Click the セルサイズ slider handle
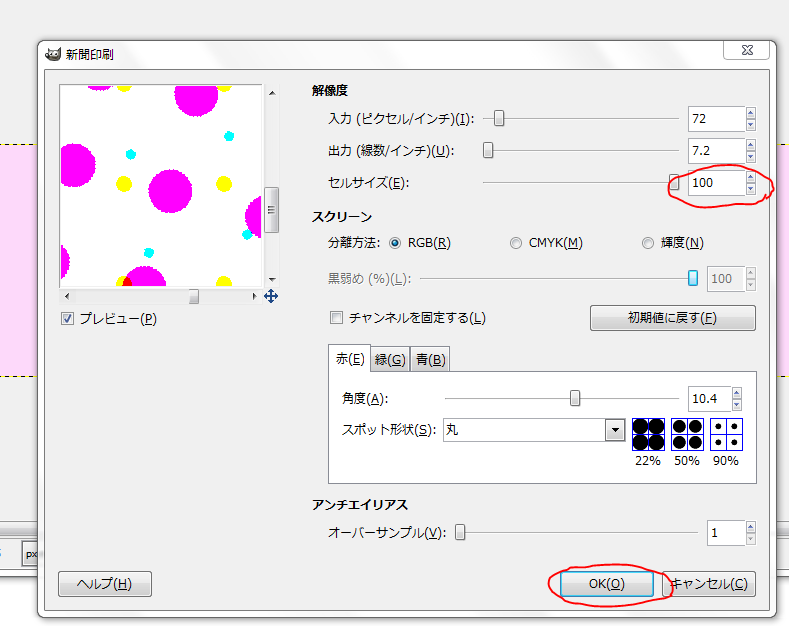 point(674,182)
